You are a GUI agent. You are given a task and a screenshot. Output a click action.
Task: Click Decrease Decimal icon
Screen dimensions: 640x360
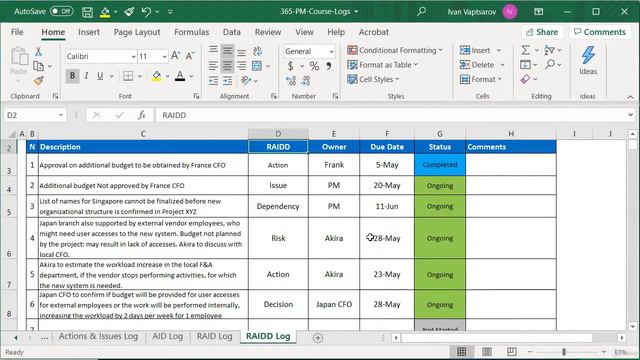coord(305,81)
